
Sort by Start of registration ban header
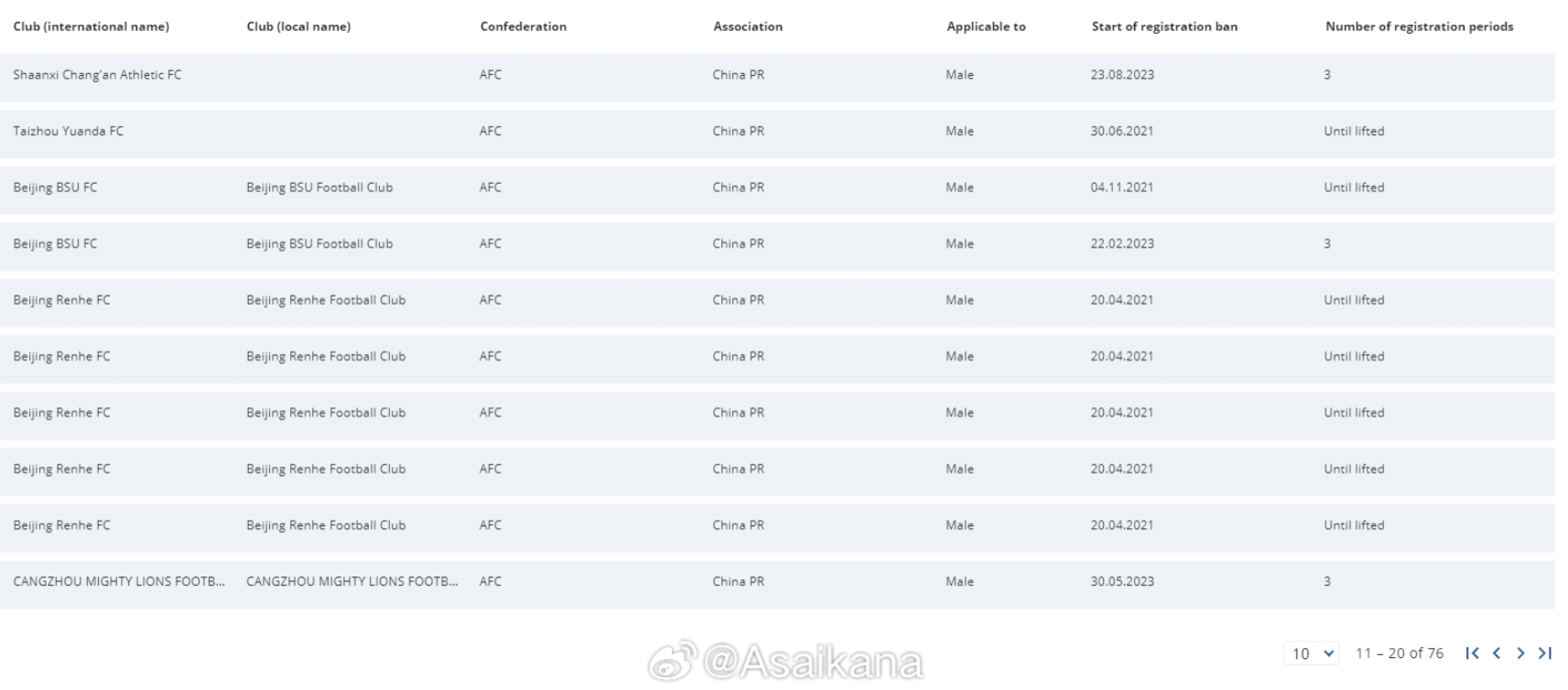(x=1164, y=27)
